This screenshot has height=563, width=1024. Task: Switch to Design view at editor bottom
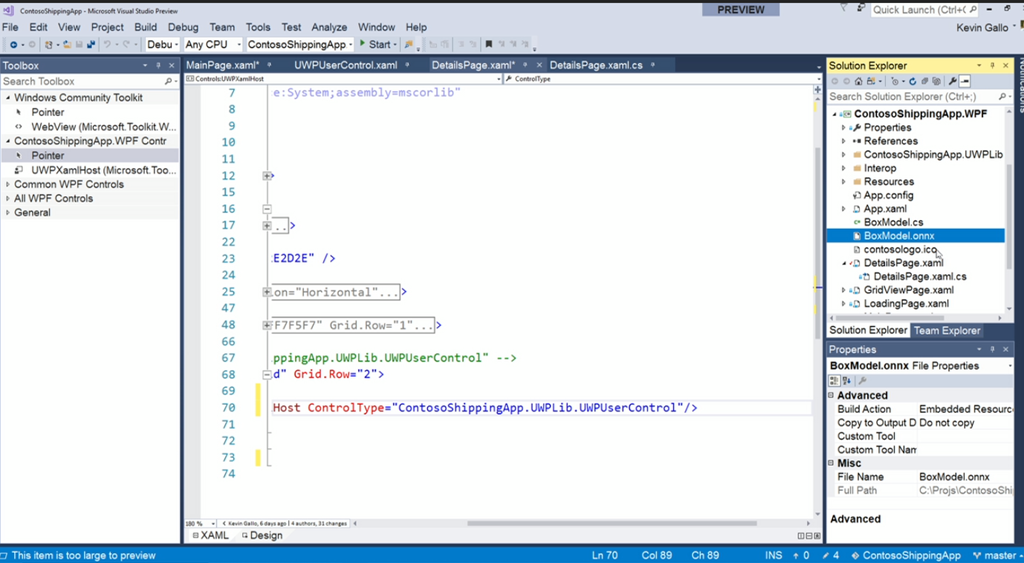point(260,535)
